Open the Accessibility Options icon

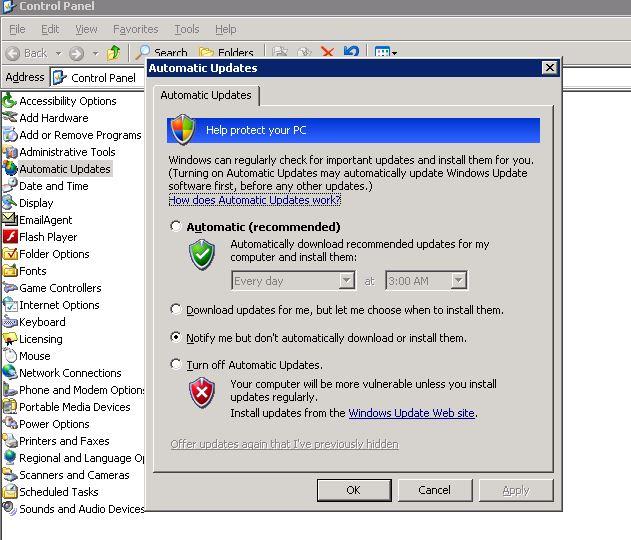pos(9,101)
